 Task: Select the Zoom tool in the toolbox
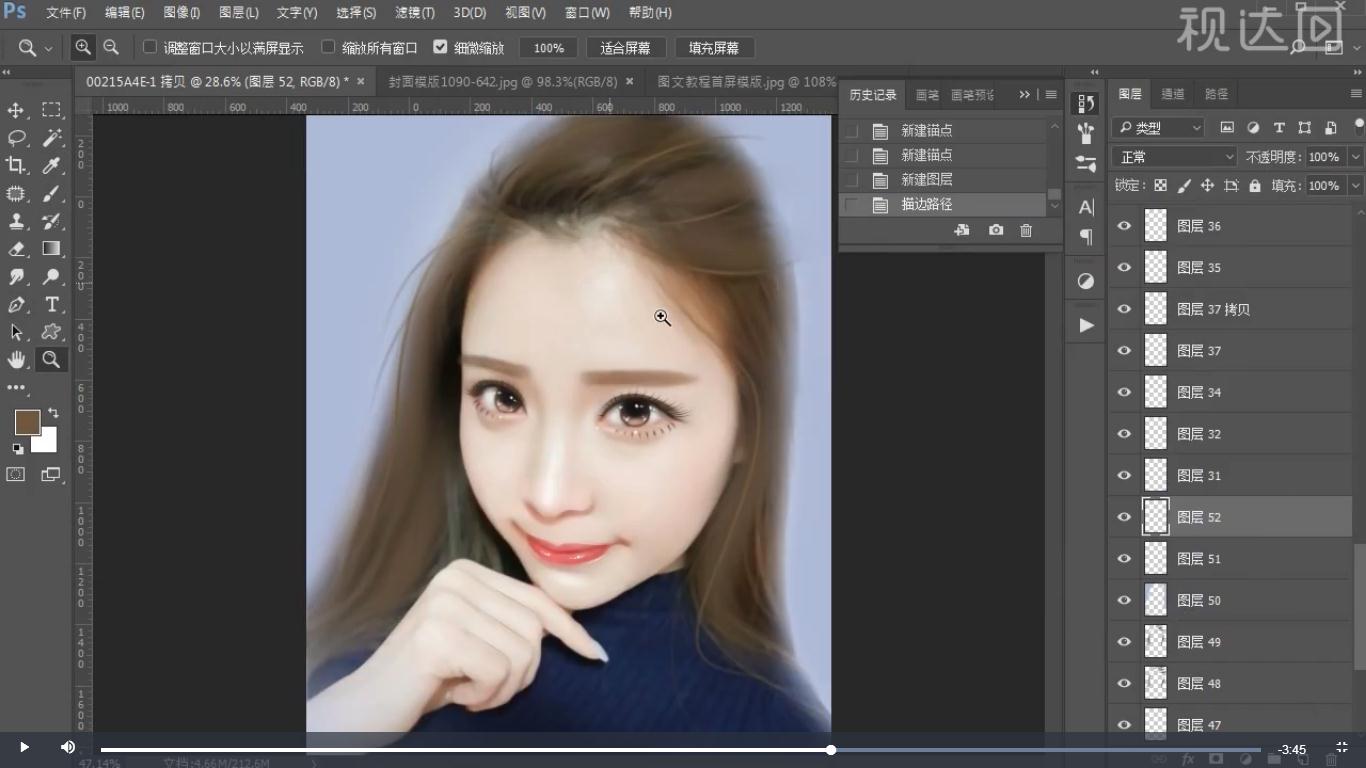pos(51,360)
